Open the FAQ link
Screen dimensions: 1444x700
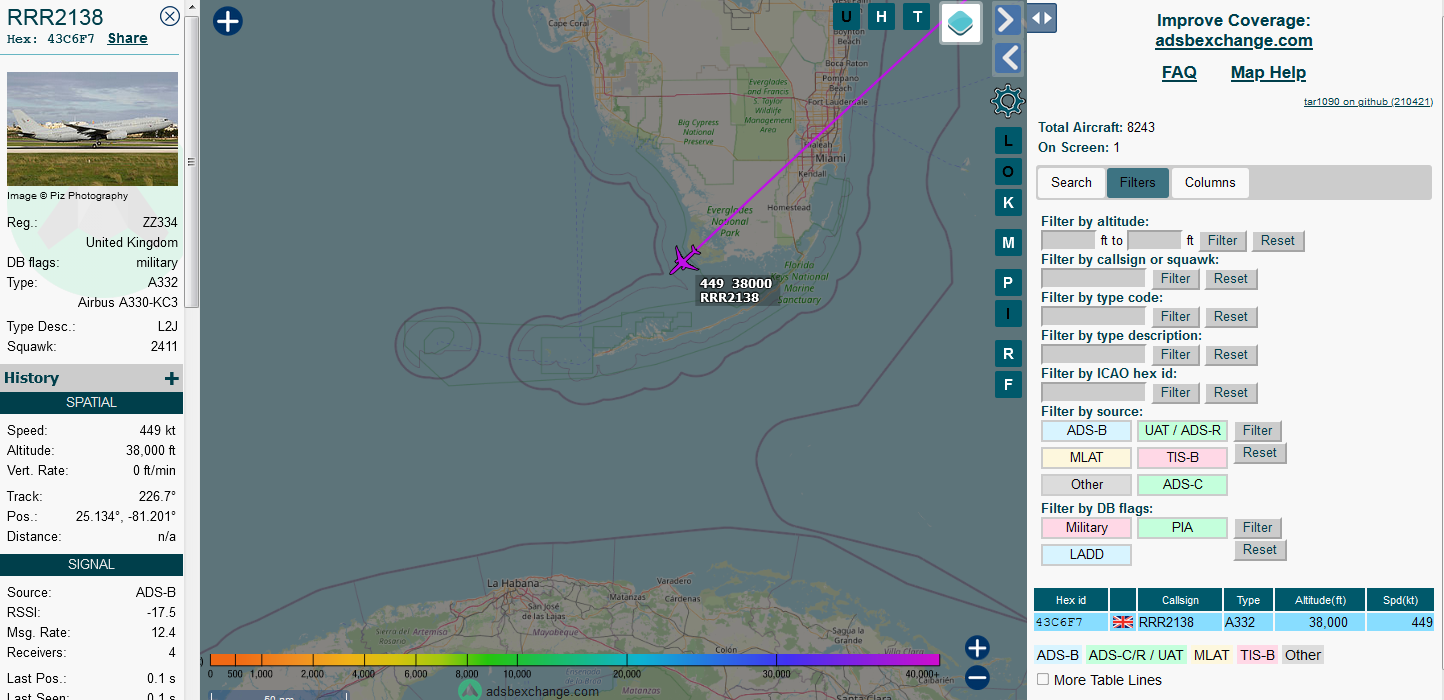pyautogui.click(x=1179, y=73)
